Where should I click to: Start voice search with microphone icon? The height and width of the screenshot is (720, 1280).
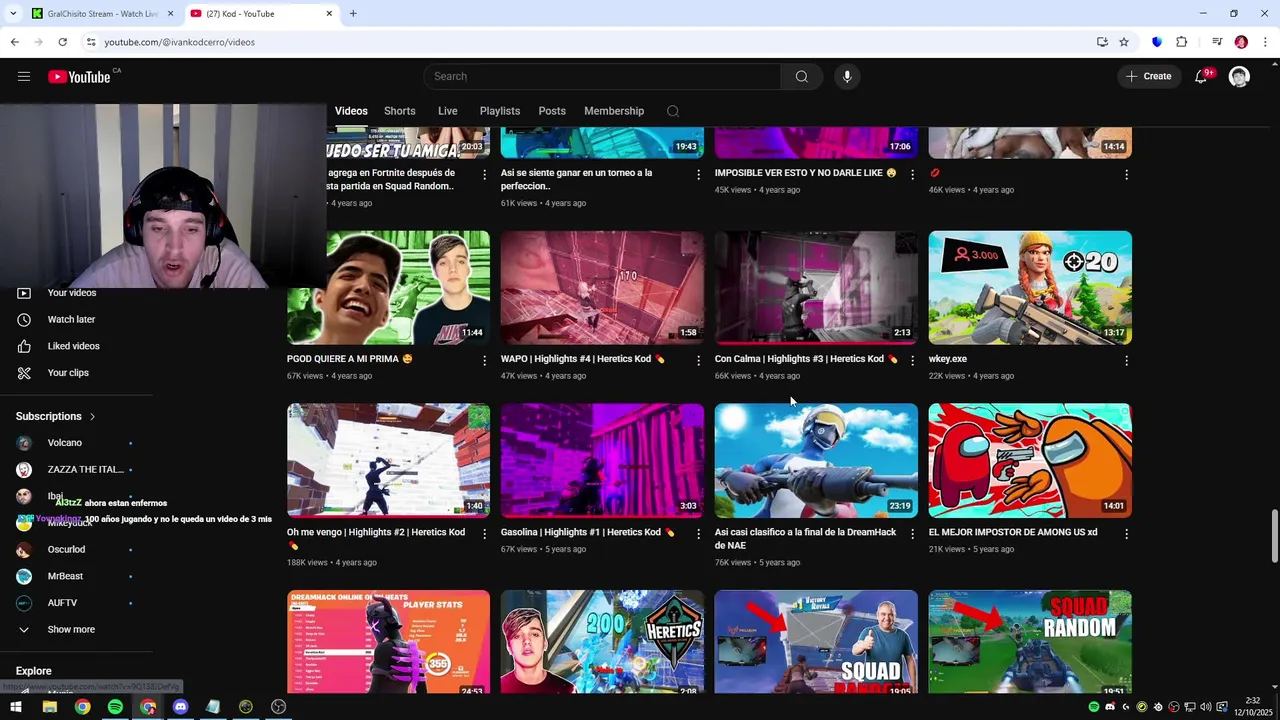(847, 77)
